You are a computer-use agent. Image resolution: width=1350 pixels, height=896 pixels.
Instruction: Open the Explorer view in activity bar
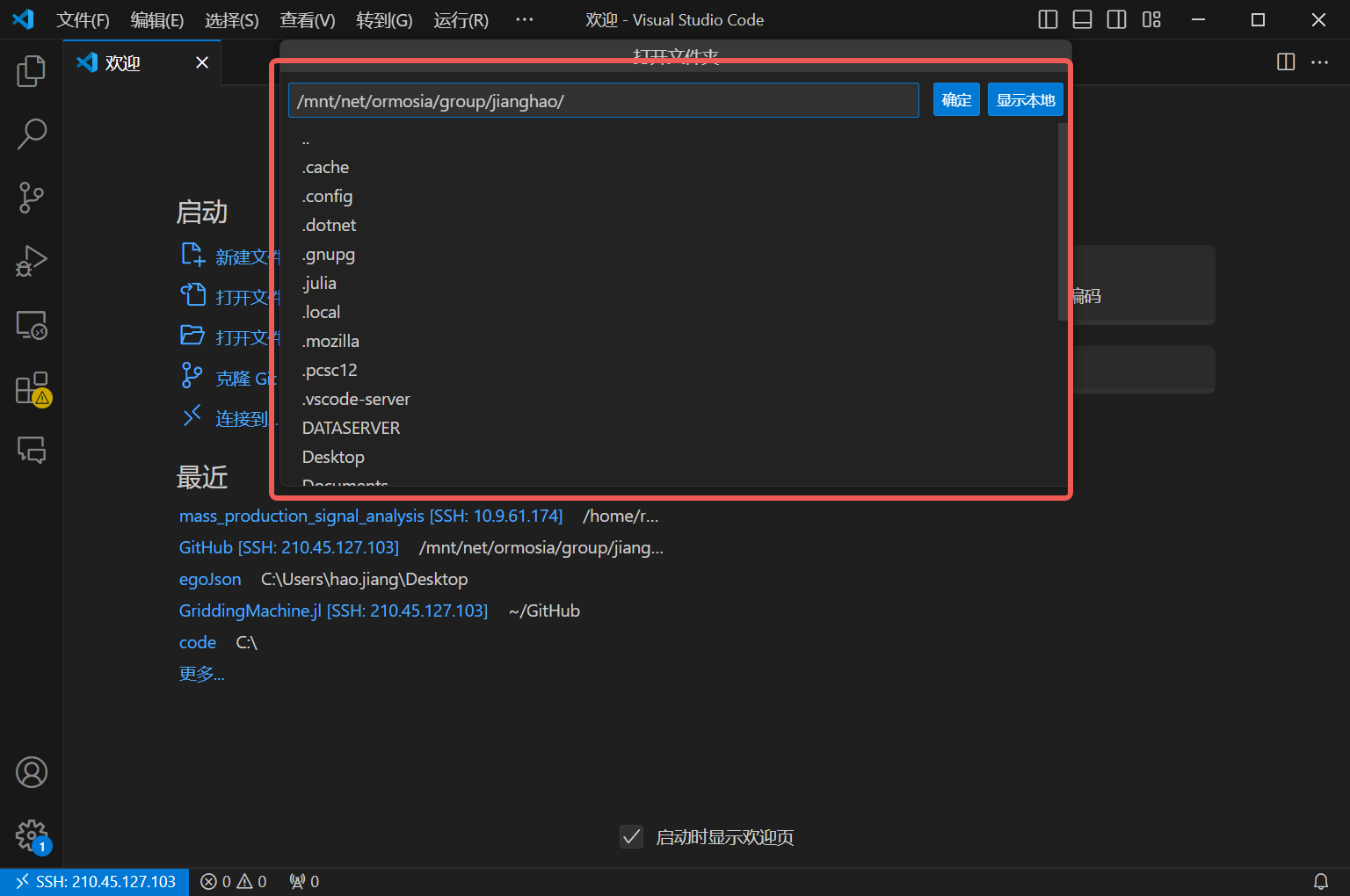(32, 70)
